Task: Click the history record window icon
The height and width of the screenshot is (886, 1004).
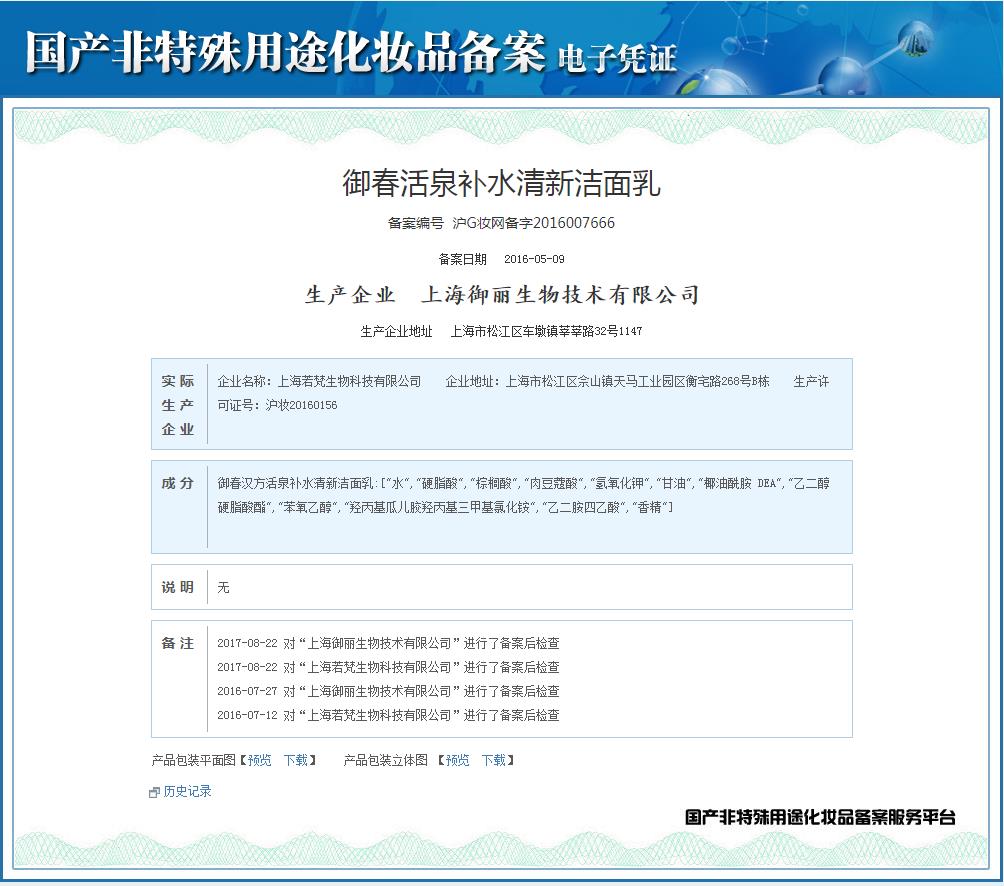Action: point(154,793)
